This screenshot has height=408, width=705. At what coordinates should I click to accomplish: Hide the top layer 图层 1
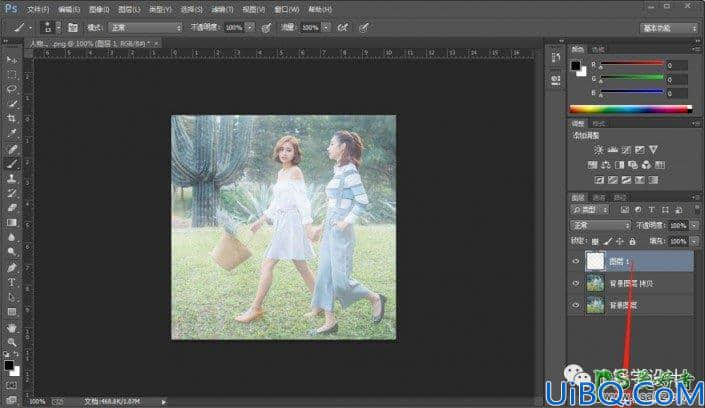[576, 261]
